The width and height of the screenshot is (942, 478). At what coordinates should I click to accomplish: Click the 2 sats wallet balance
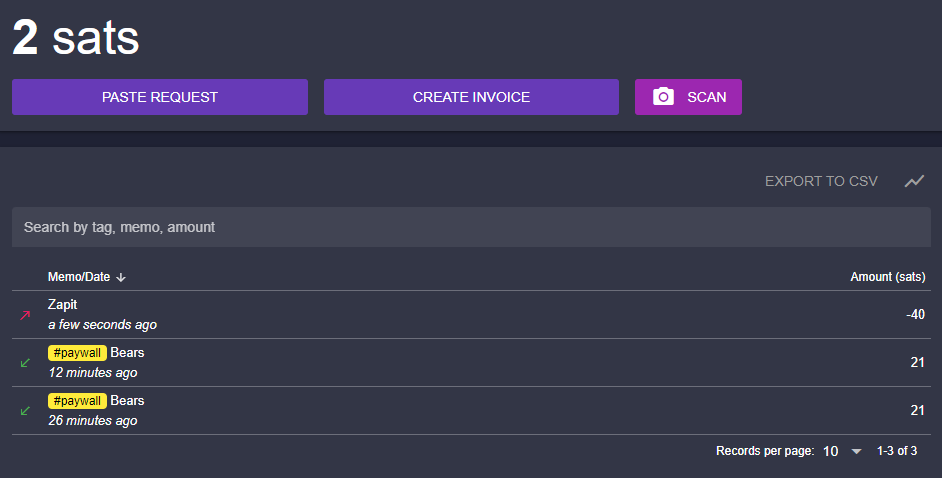(76, 38)
